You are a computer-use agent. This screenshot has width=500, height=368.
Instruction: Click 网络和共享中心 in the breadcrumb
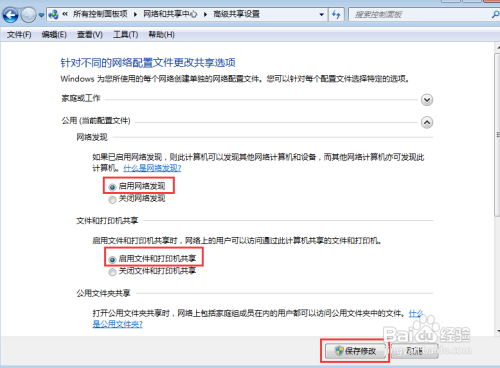point(170,14)
